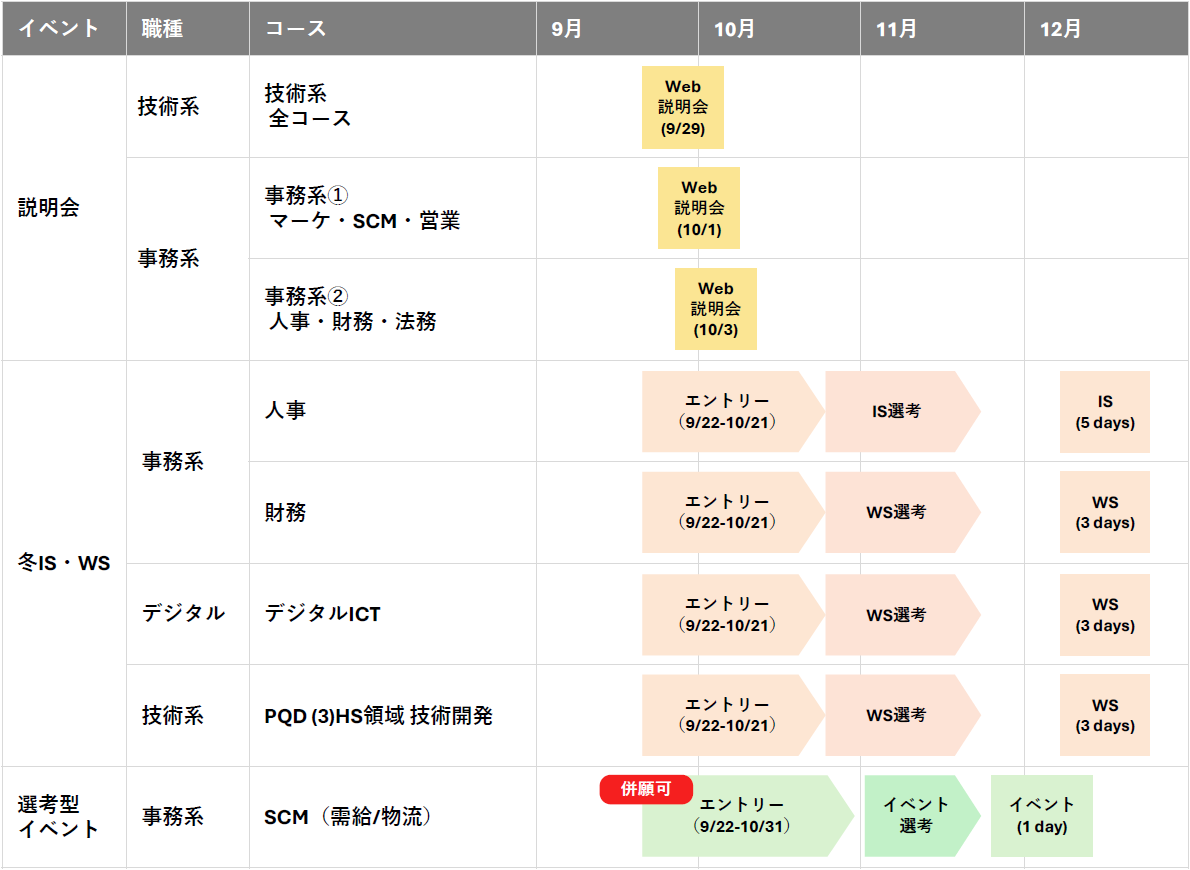
Task: Select the 12月 column header
Action: 1060,29
